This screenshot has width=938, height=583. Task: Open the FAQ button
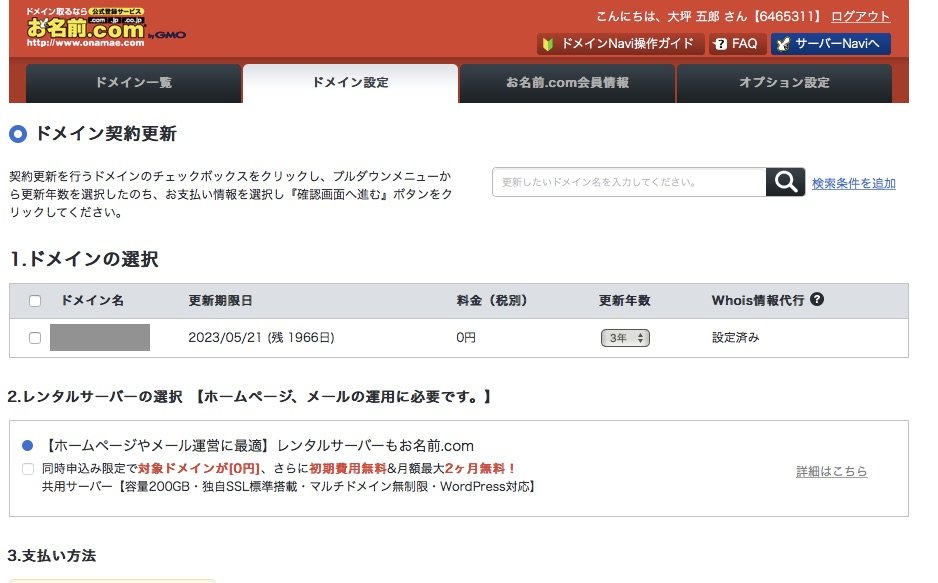(737, 44)
